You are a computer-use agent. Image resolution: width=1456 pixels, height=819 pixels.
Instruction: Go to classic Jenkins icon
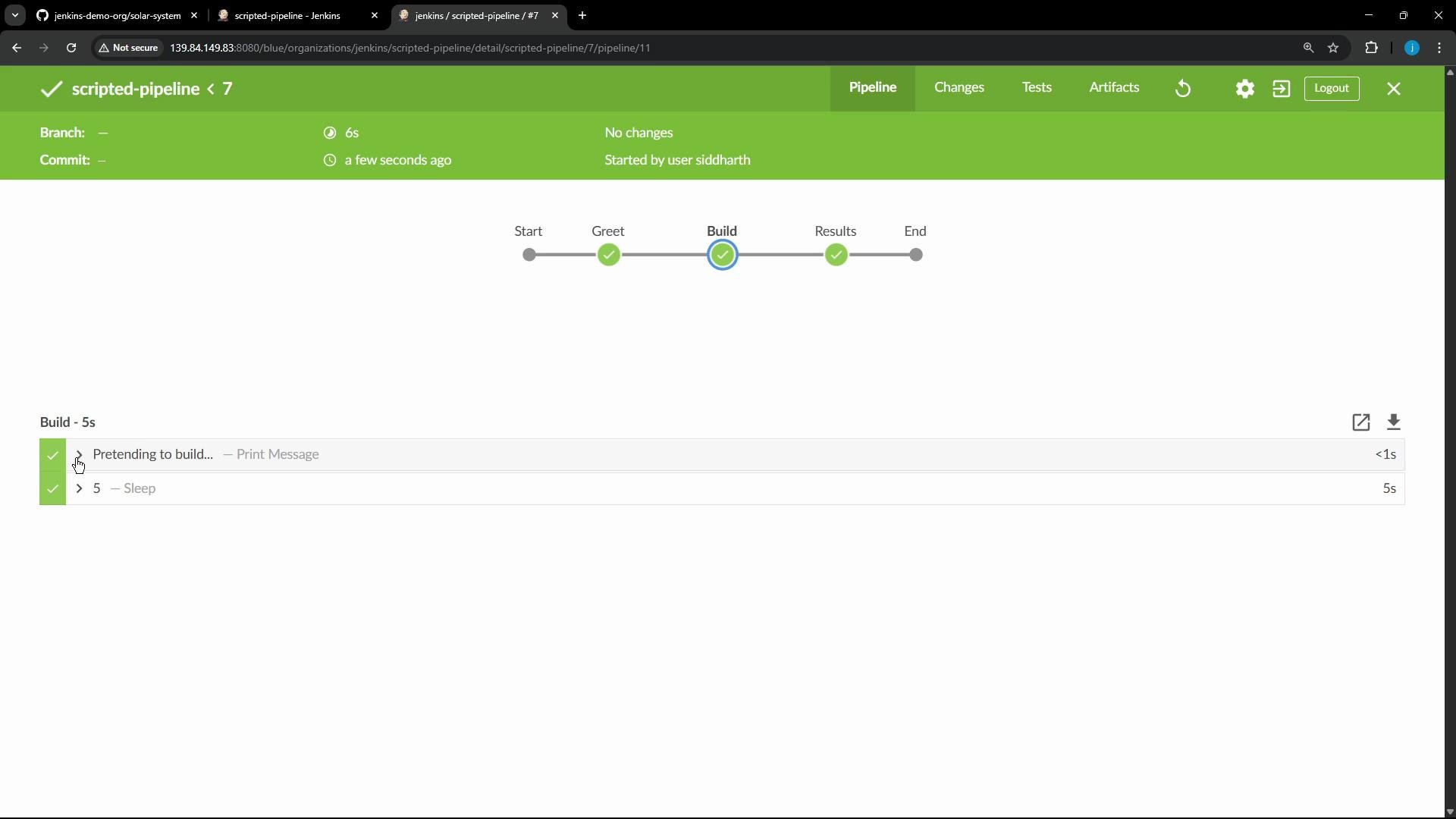tap(1281, 89)
